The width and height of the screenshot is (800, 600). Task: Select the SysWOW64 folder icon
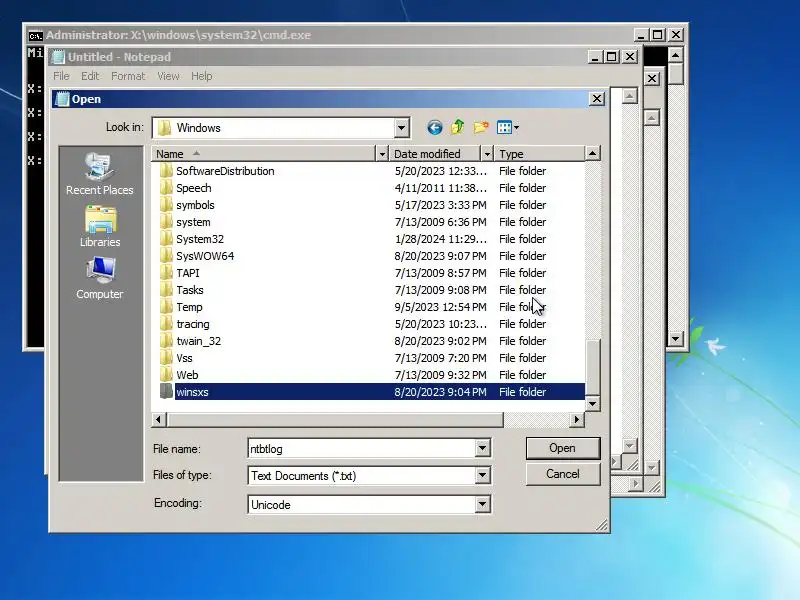(166, 256)
